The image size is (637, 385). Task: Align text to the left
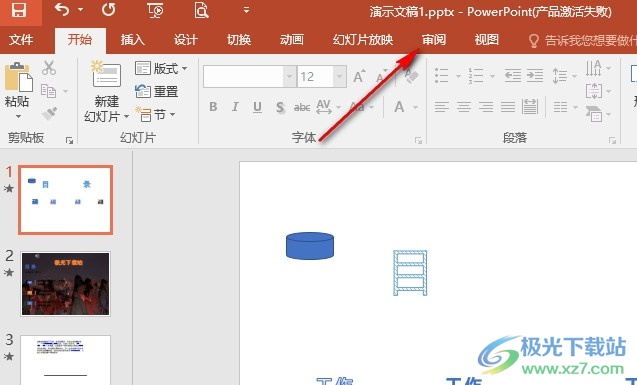pos(442,107)
